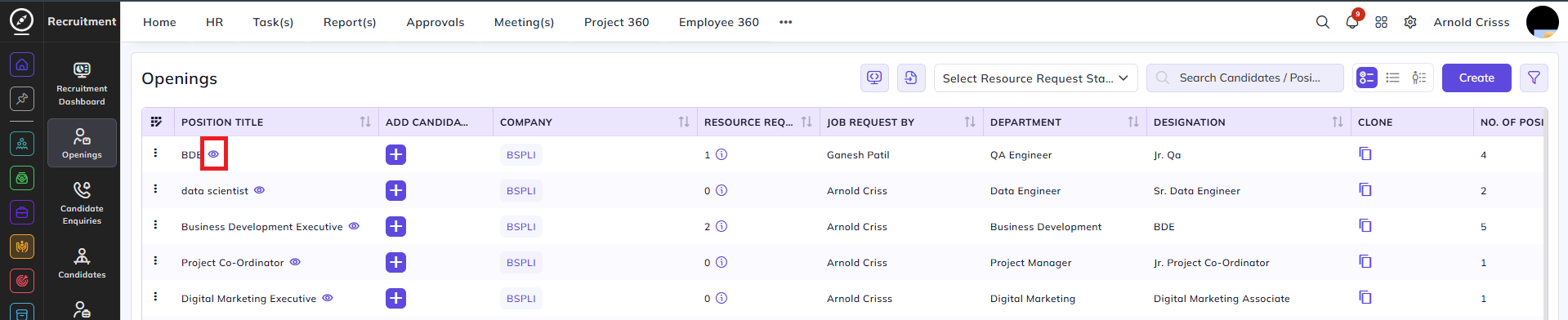Add candidate to Business Development Executive opening

click(395, 226)
